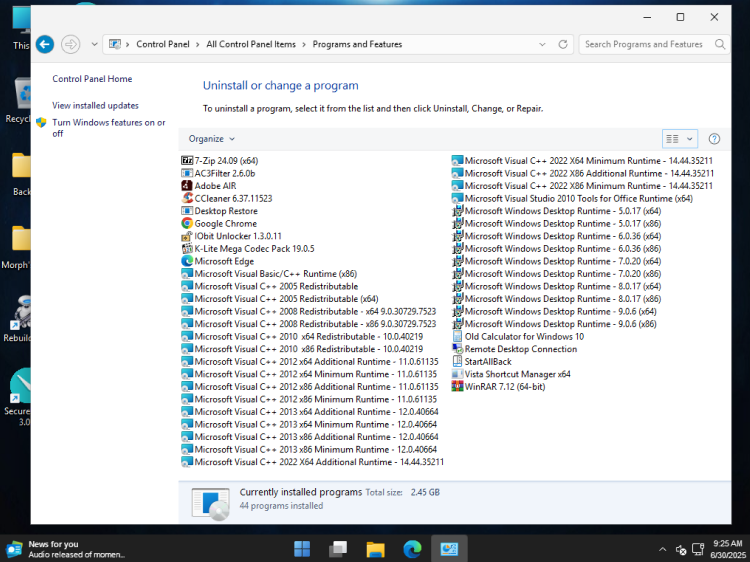The image size is (750, 562).
Task: Click the Adobe AIR icon
Action: [x=187, y=186]
